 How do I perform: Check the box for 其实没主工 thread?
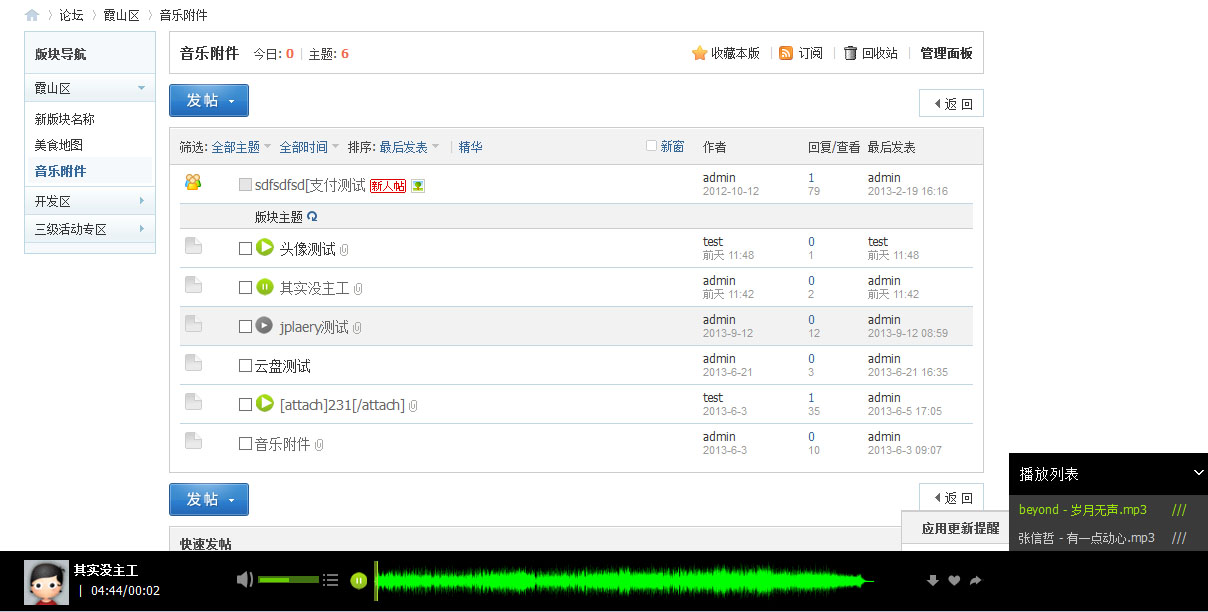(x=245, y=288)
